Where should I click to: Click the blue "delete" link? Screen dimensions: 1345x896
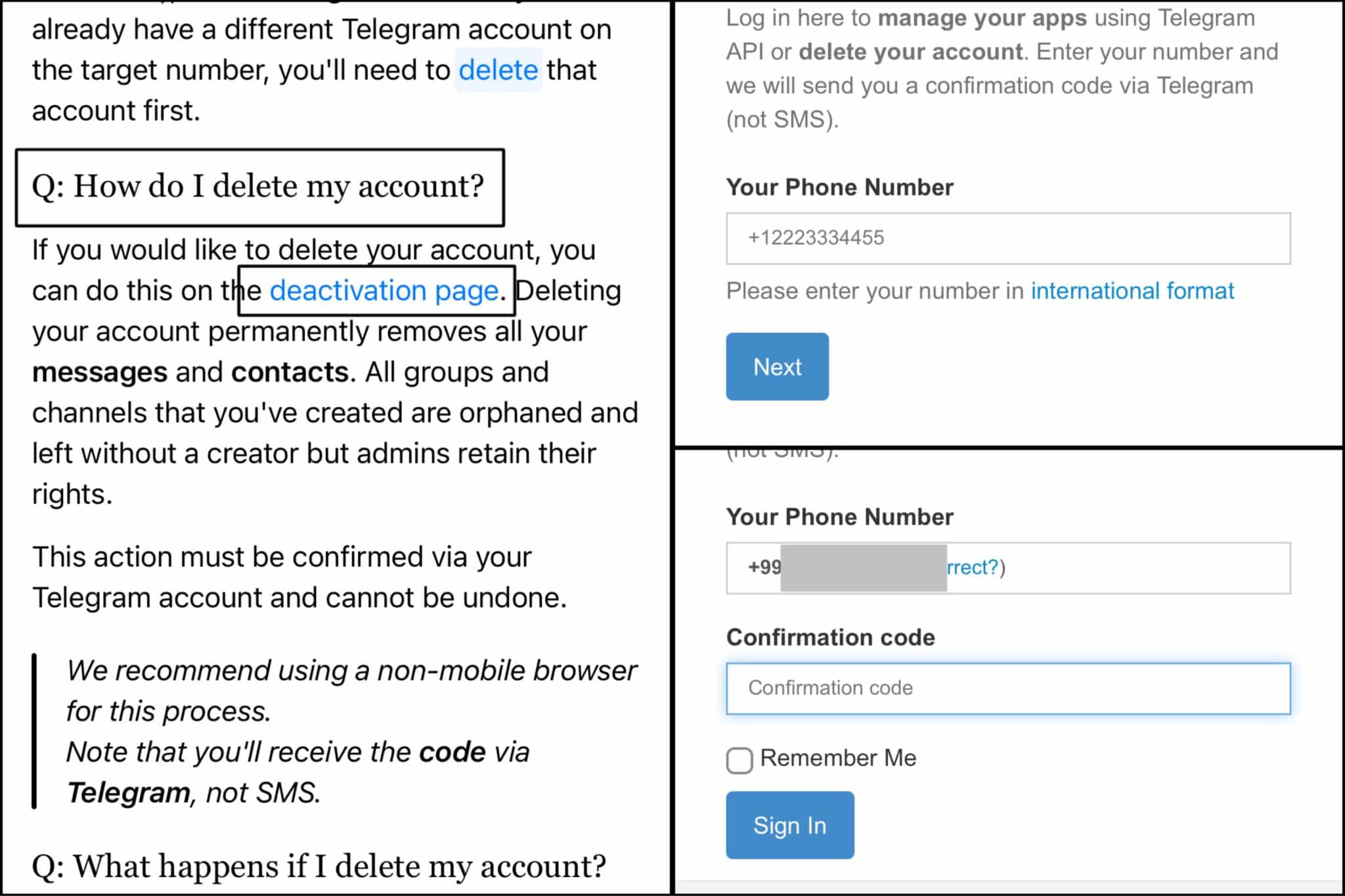click(x=498, y=70)
